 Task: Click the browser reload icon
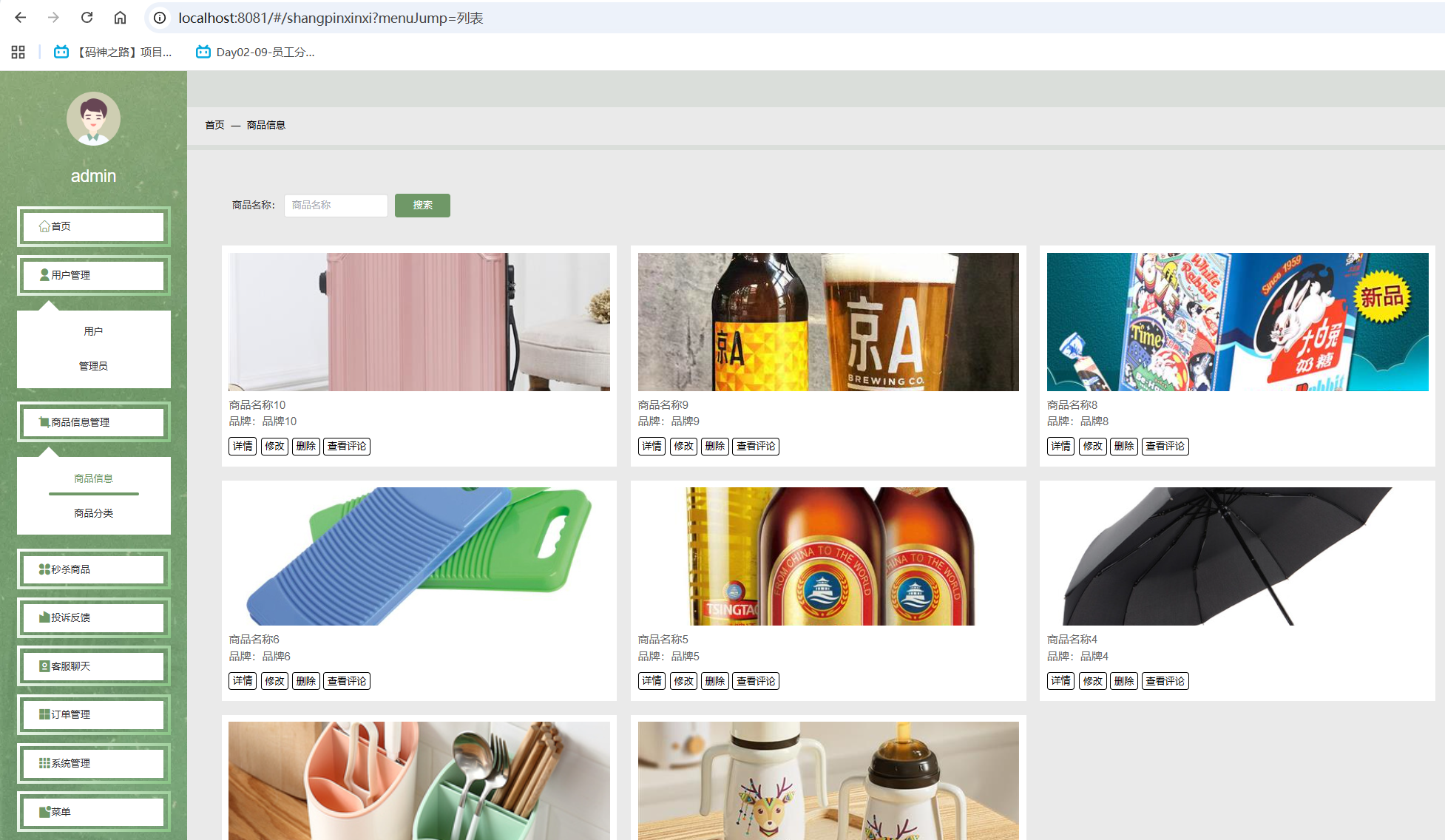tap(87, 18)
